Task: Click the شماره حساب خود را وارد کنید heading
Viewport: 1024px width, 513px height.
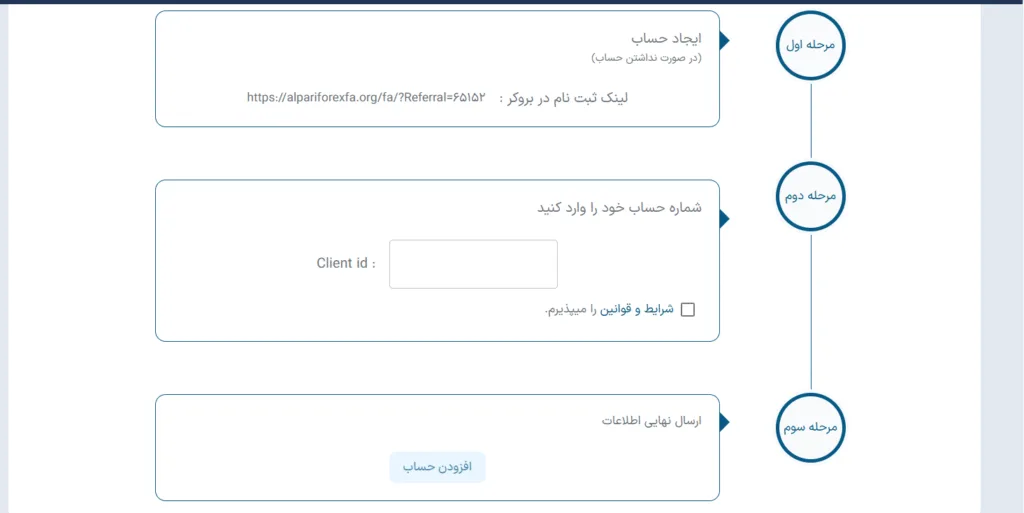Action: click(x=619, y=208)
